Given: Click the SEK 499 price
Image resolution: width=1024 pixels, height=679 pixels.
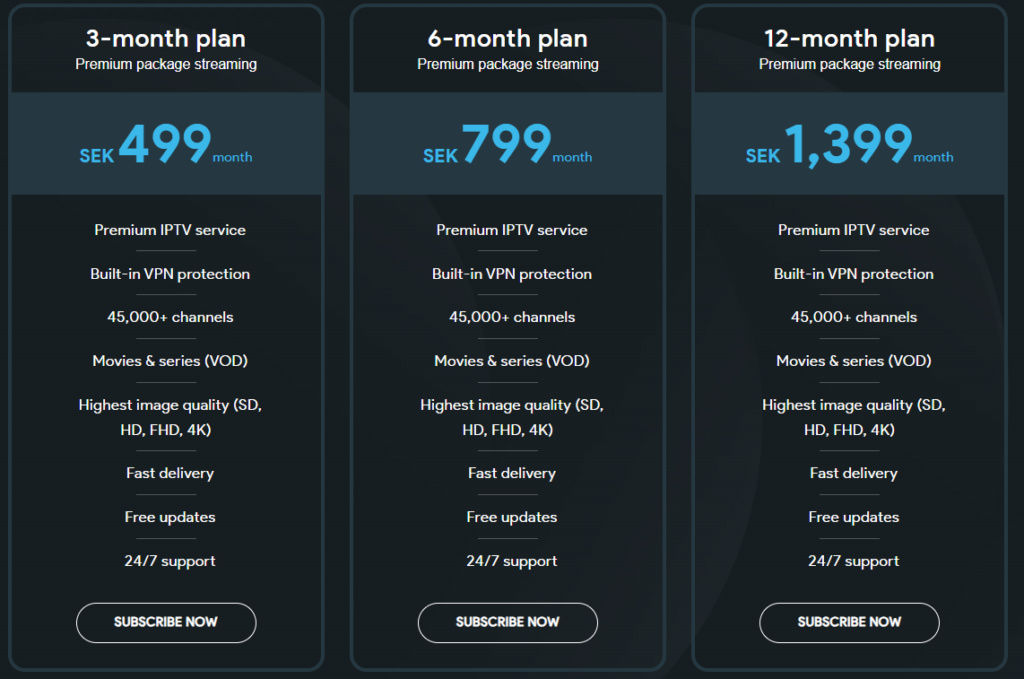Looking at the screenshot, I should point(165,145).
